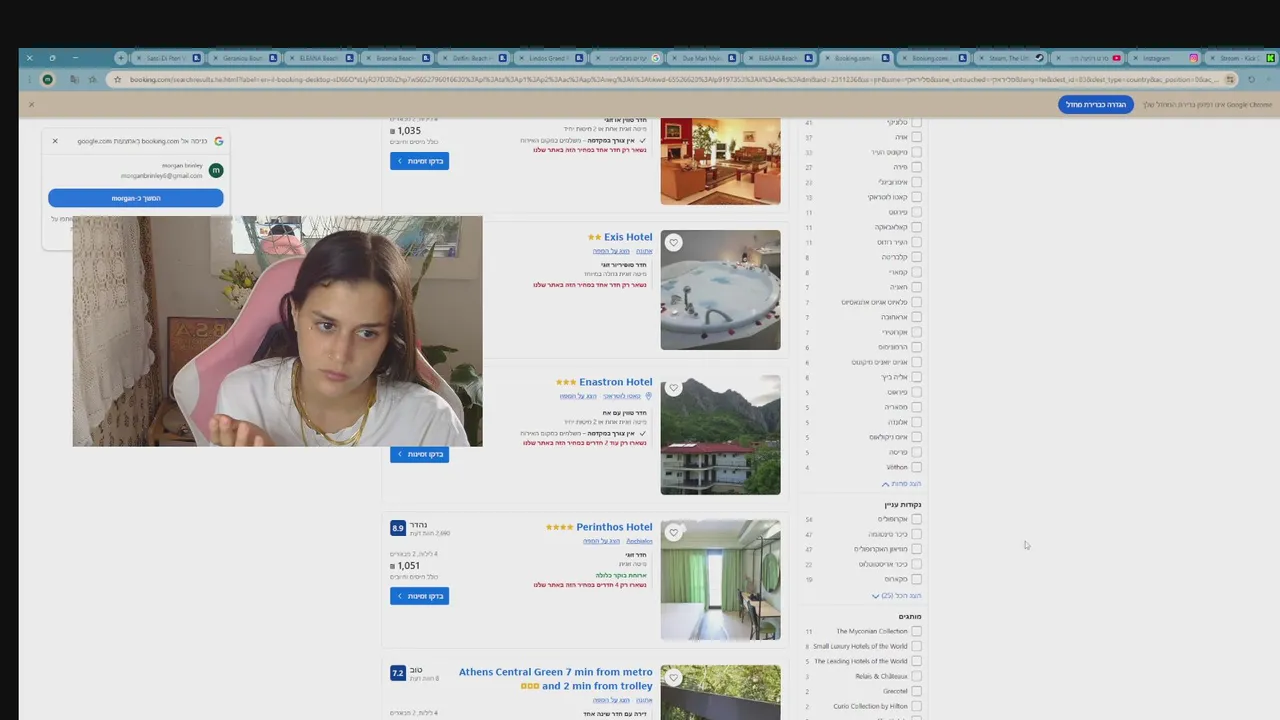Click 'Continue as morgan' button
Image resolution: width=1280 pixels, height=720 pixels.
136,198
